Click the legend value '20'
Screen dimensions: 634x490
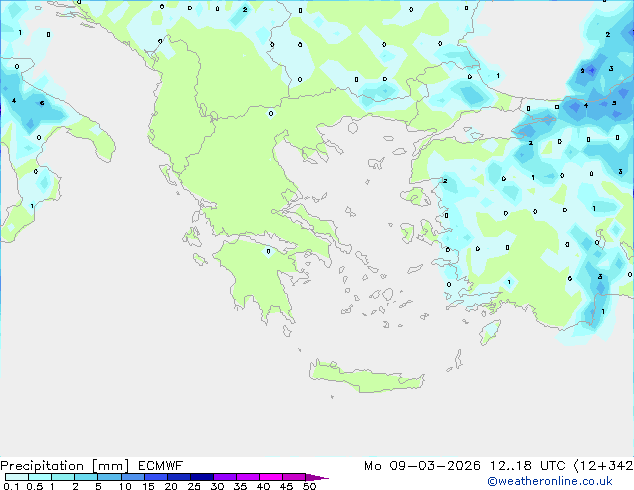tap(171, 486)
